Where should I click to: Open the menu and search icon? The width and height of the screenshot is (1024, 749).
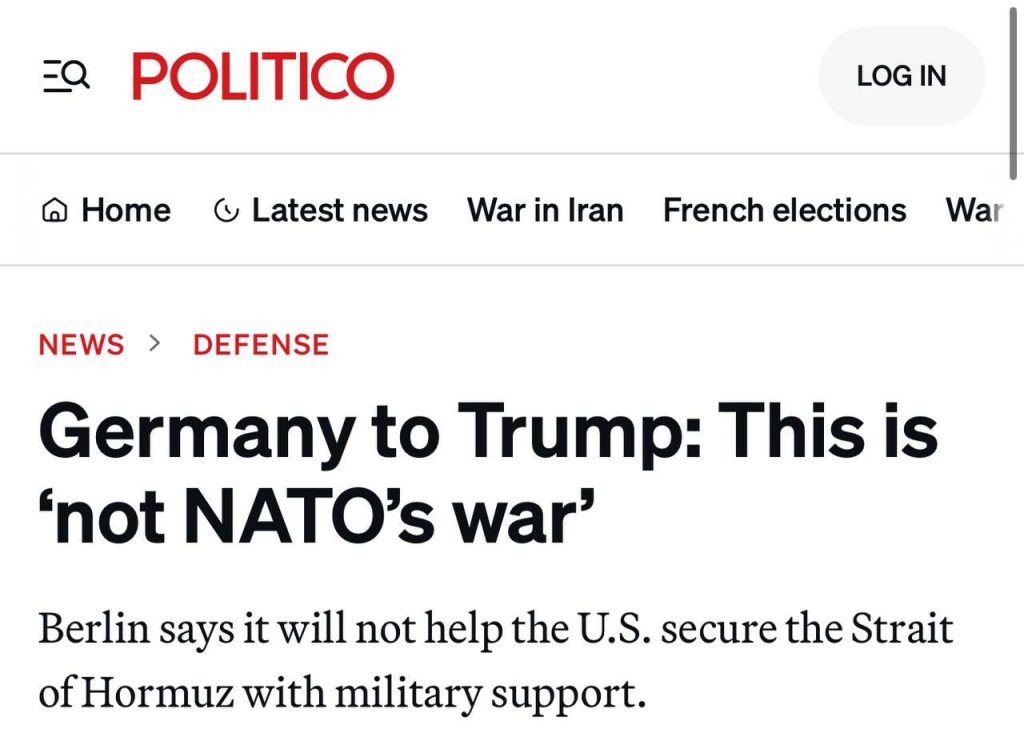pyautogui.click(x=66, y=76)
